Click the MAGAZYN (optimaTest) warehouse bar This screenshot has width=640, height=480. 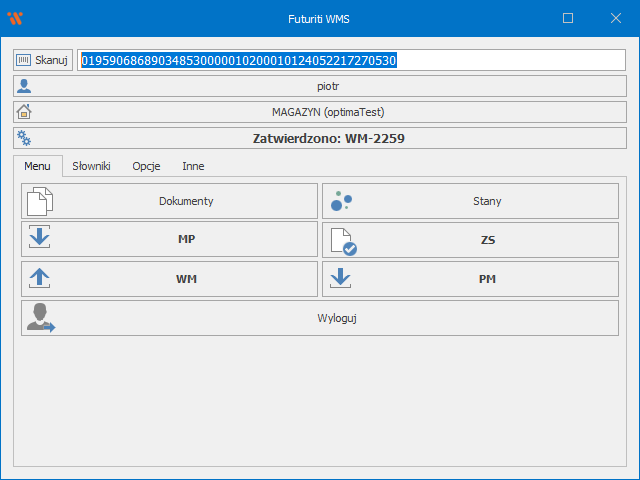click(328, 112)
